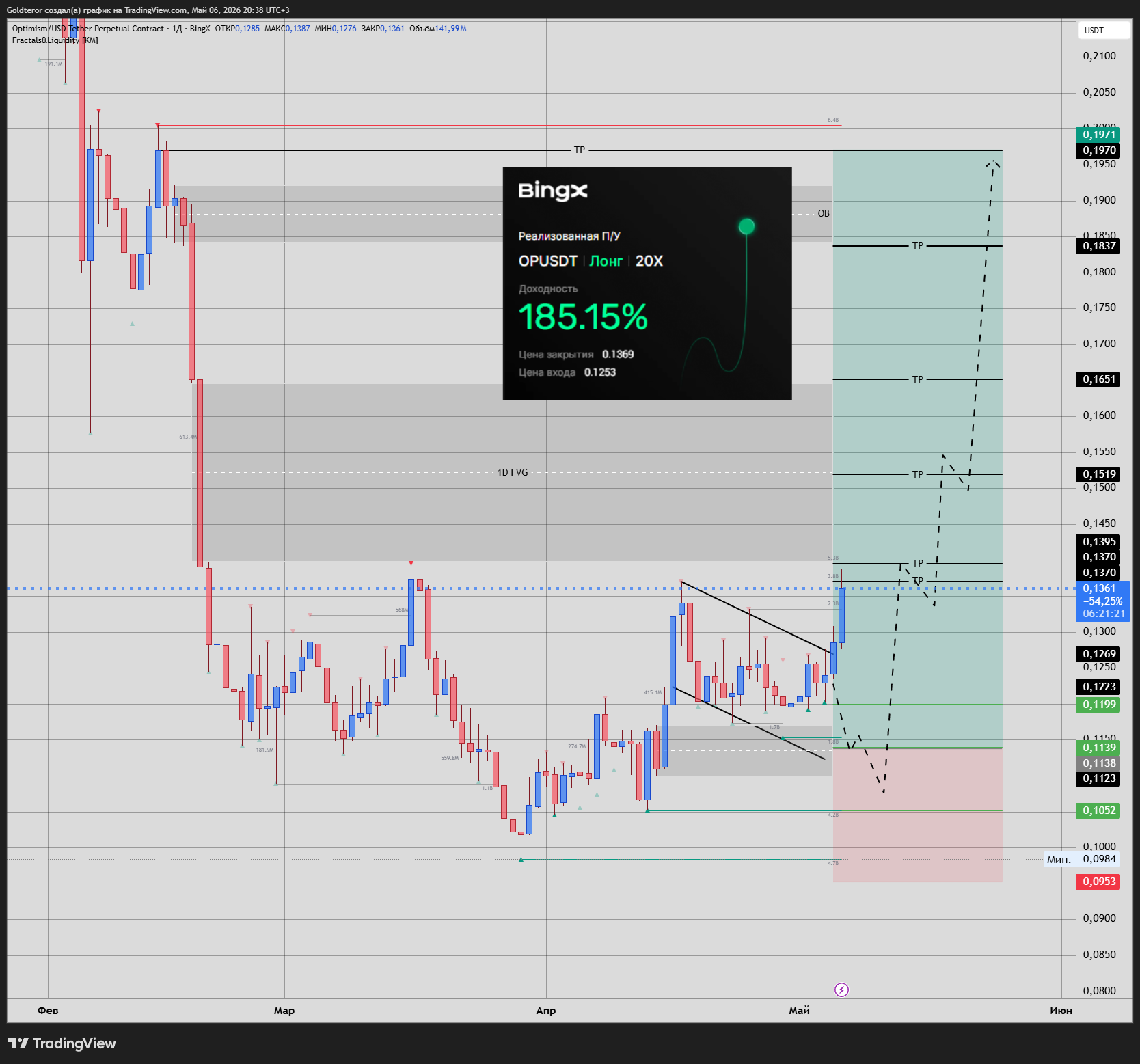Click the -54,25% change under current price
1140x1064 pixels.
click(x=1103, y=601)
